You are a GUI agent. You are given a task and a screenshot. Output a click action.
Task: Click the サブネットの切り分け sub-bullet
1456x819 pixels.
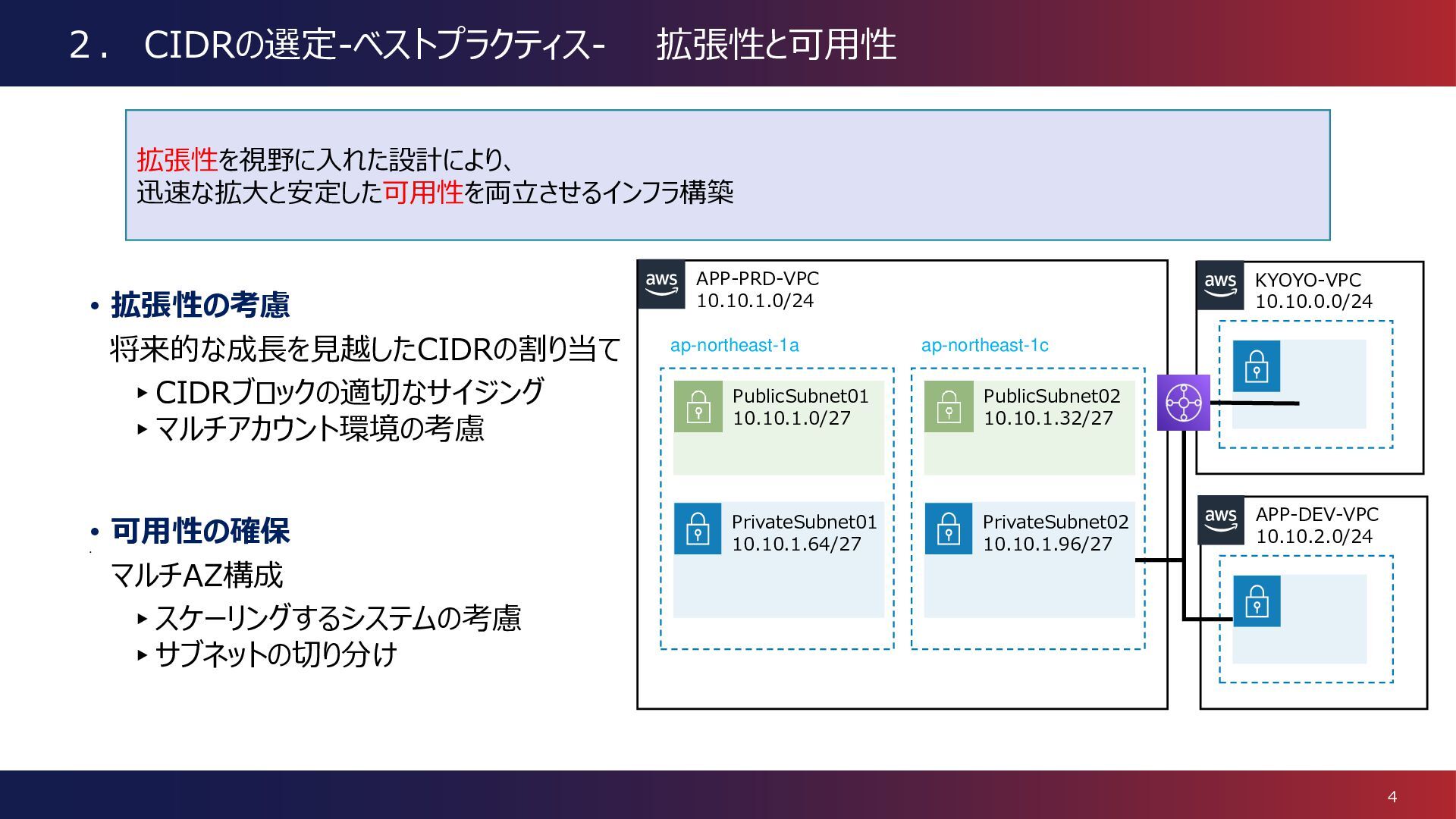(x=275, y=654)
